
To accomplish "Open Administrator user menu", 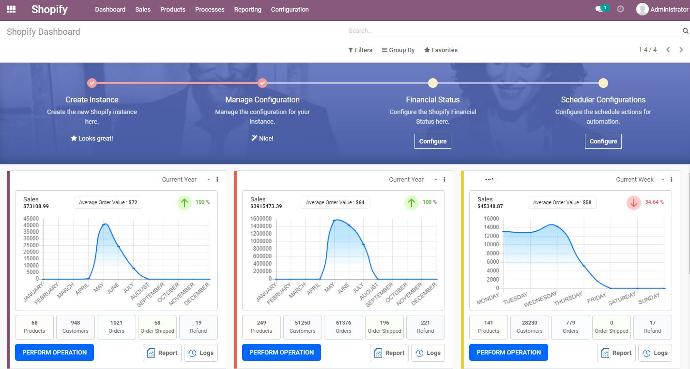I will point(662,9).
